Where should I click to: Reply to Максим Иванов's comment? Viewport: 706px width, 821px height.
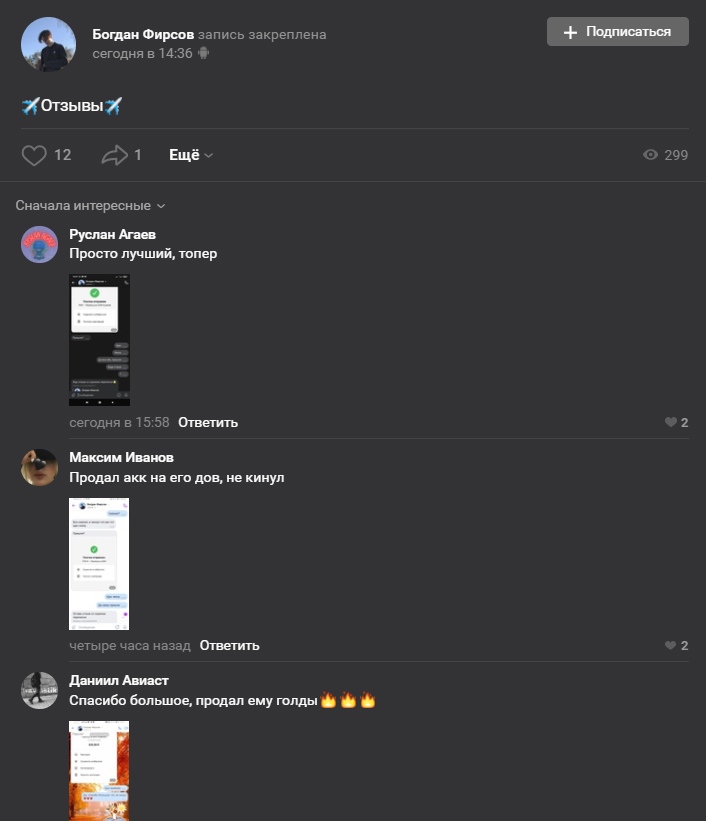click(x=229, y=646)
